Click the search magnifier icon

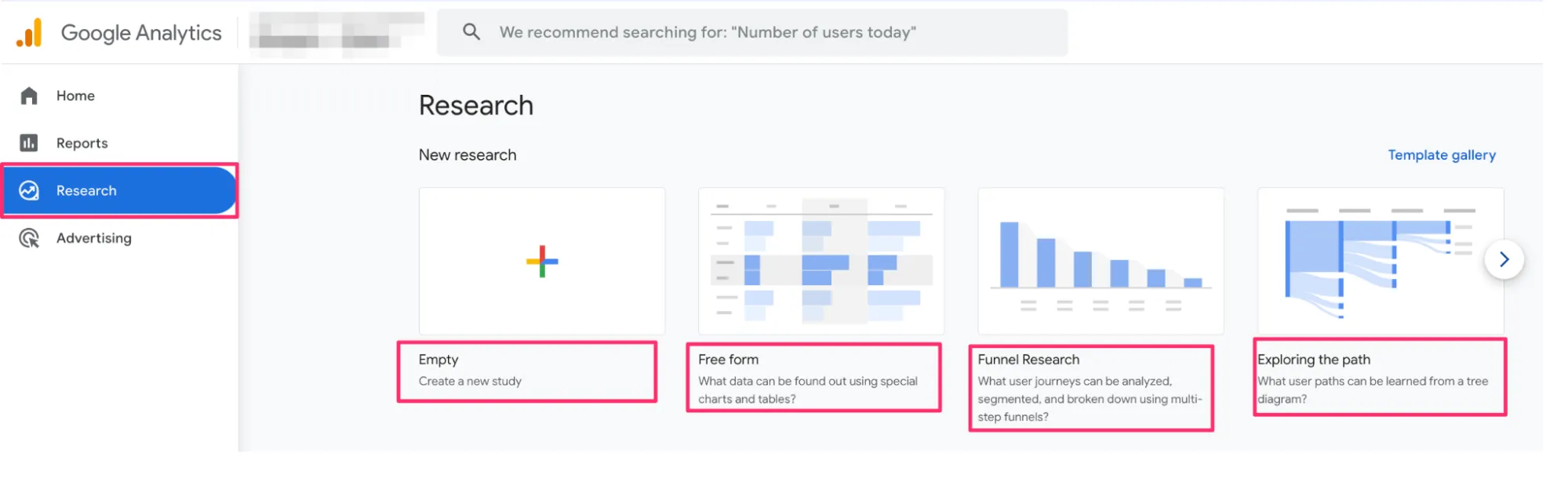click(x=471, y=32)
